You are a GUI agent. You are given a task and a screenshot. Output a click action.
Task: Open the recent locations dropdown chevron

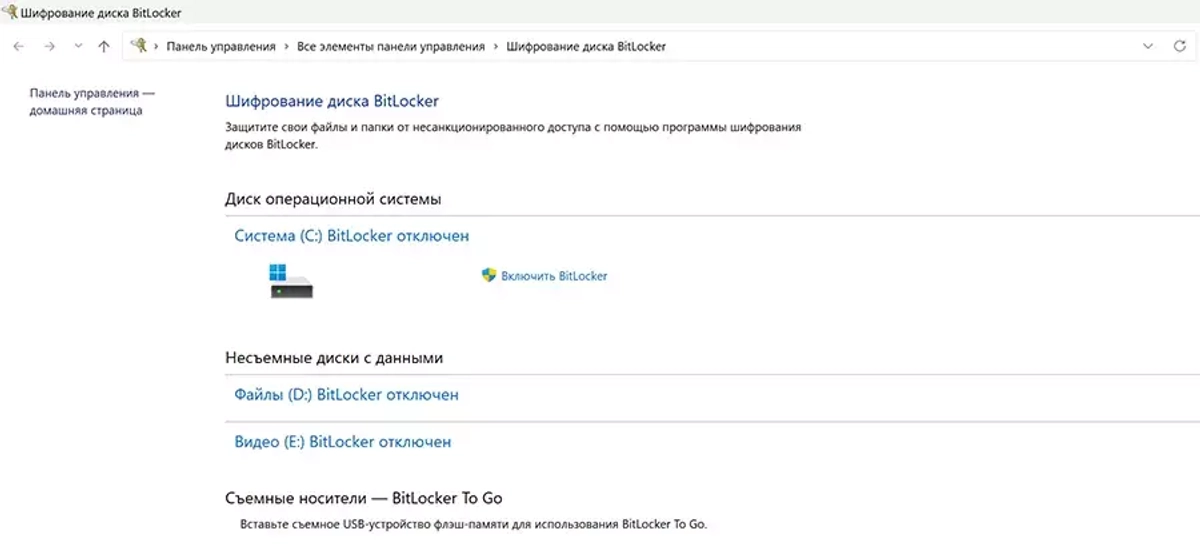point(78,46)
